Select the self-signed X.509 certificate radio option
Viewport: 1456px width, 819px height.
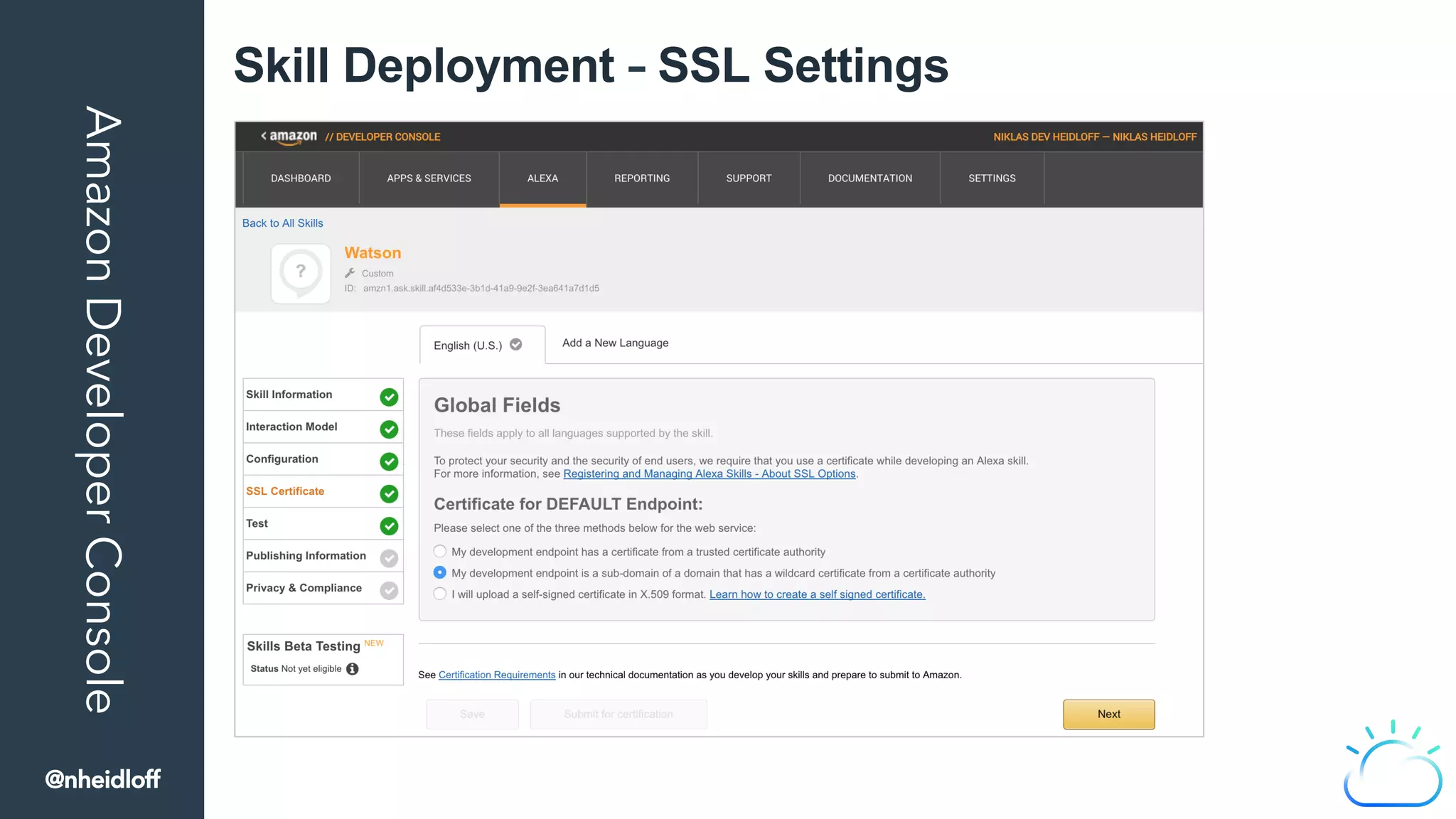(x=440, y=594)
